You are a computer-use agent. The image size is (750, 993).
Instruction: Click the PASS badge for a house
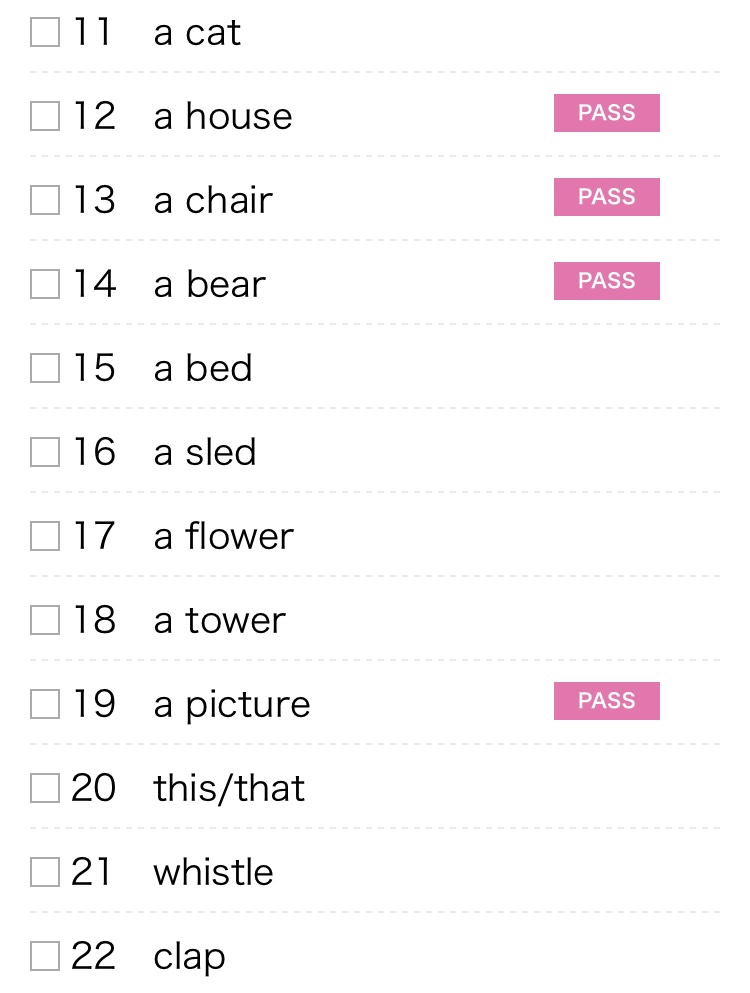[x=606, y=113]
